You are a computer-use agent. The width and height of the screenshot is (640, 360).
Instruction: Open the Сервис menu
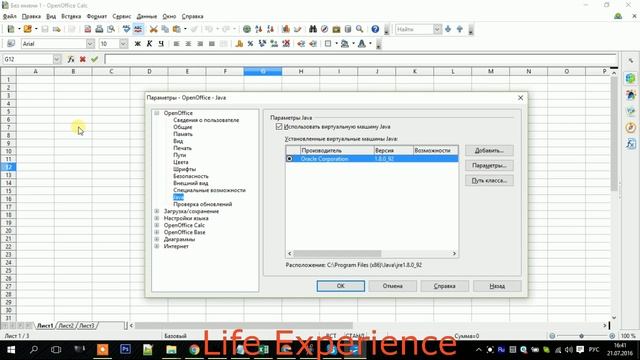(x=122, y=16)
